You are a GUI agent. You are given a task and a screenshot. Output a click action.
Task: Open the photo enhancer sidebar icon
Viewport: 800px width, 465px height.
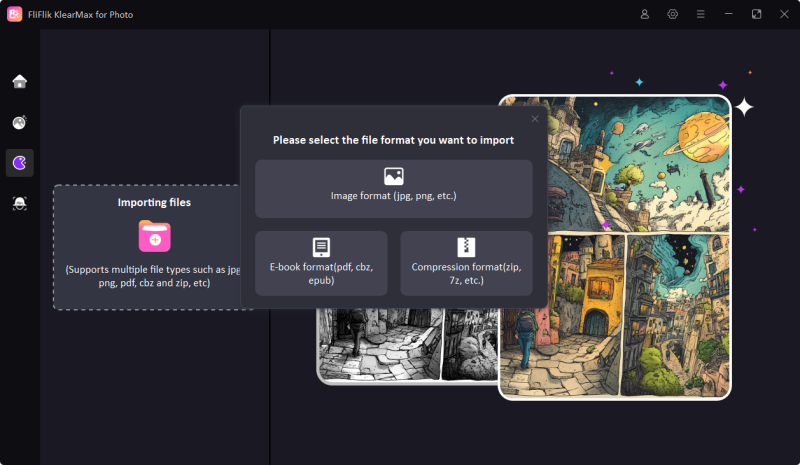[19, 123]
